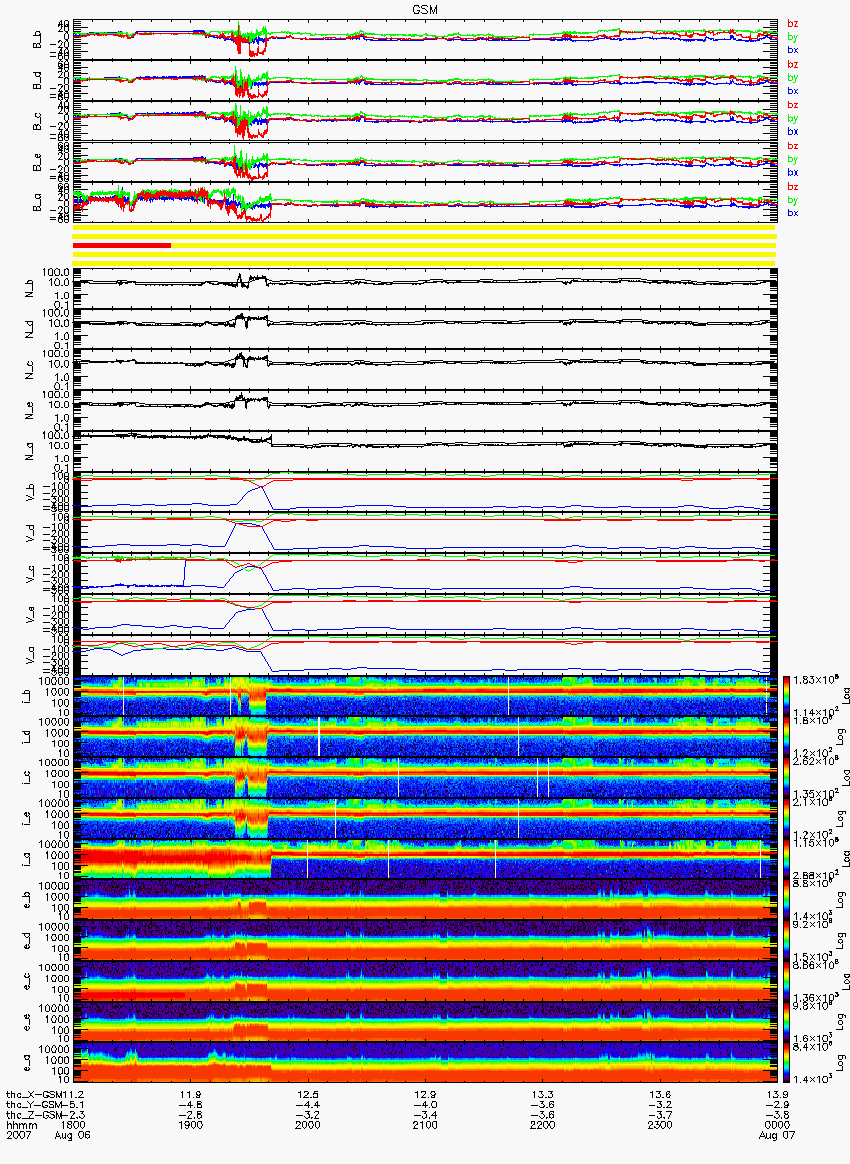Screen dimensions: 850x1164
Task: Select the i_e ion spectrogram label
Action: click(x=25, y=819)
